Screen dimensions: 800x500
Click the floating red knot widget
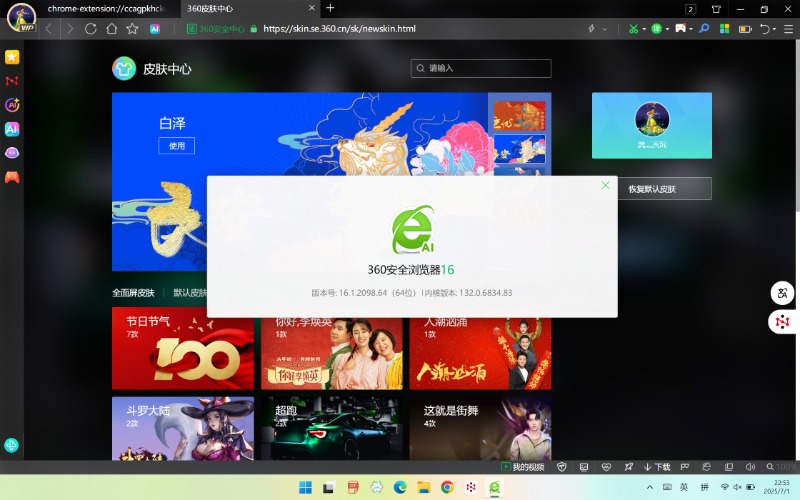[x=783, y=321]
